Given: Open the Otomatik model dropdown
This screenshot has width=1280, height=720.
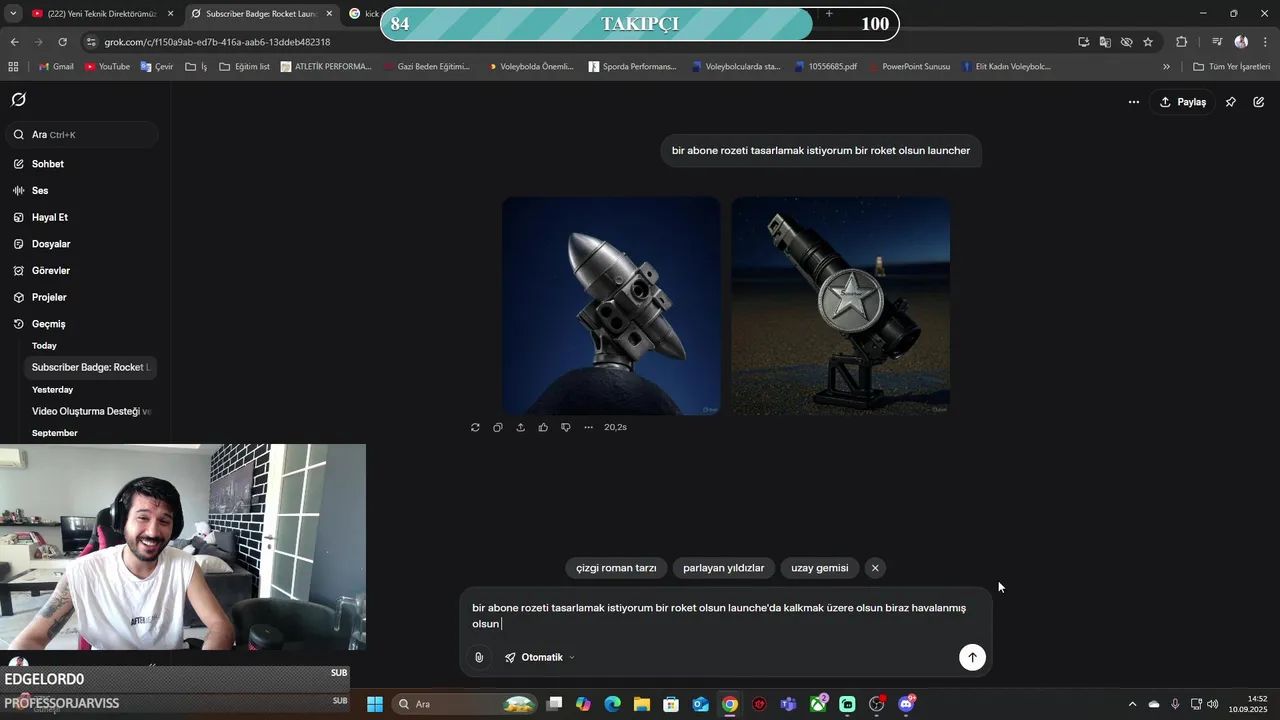Looking at the screenshot, I should [540, 657].
